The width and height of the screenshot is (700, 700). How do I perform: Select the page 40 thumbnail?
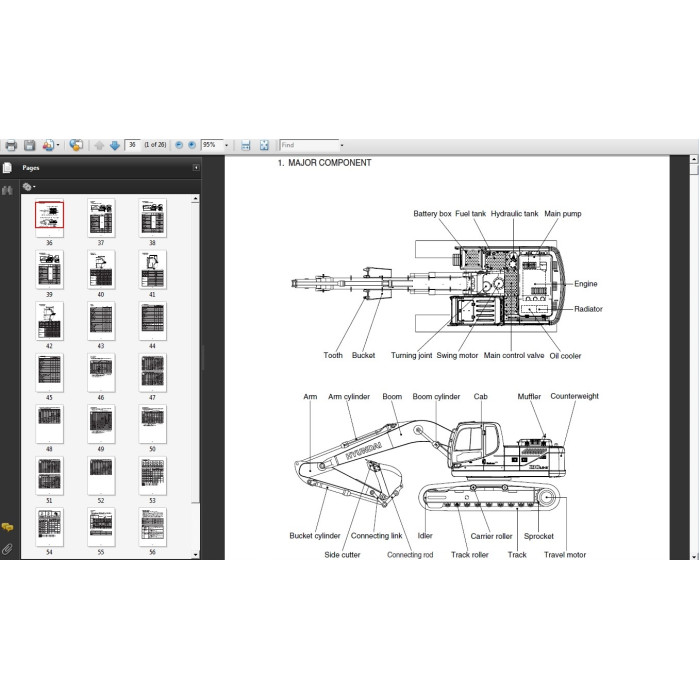[101, 269]
